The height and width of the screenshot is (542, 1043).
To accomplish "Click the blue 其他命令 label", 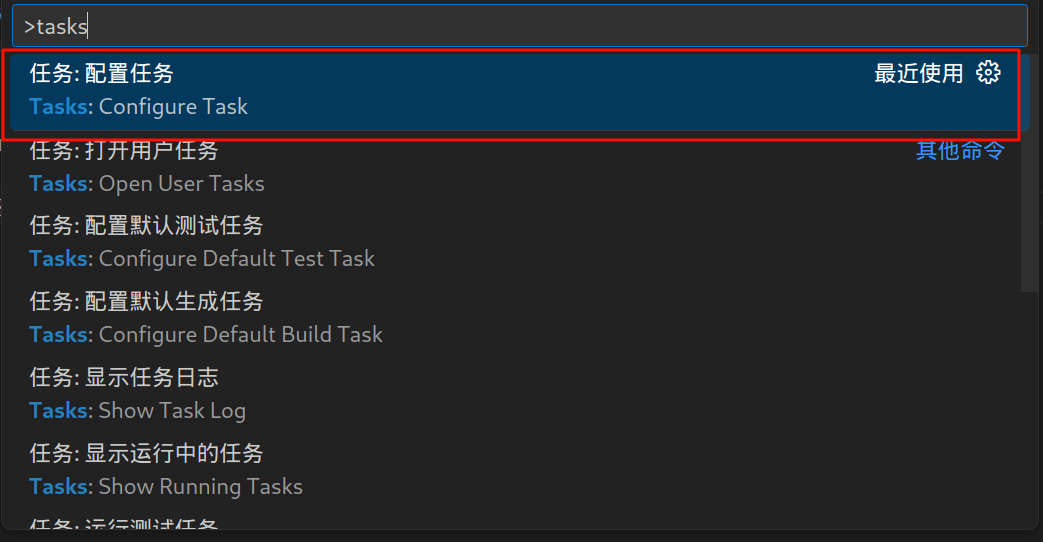I will pos(960,151).
